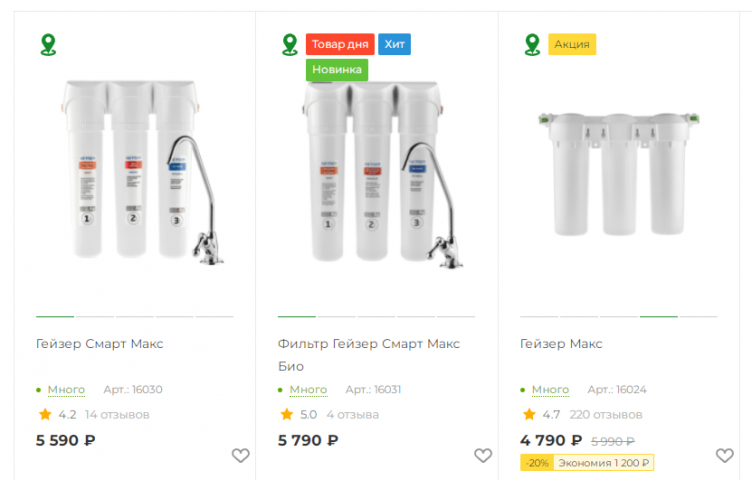Open 14 отзывов reviews link
This screenshot has height=480, width=752.
click(117, 414)
